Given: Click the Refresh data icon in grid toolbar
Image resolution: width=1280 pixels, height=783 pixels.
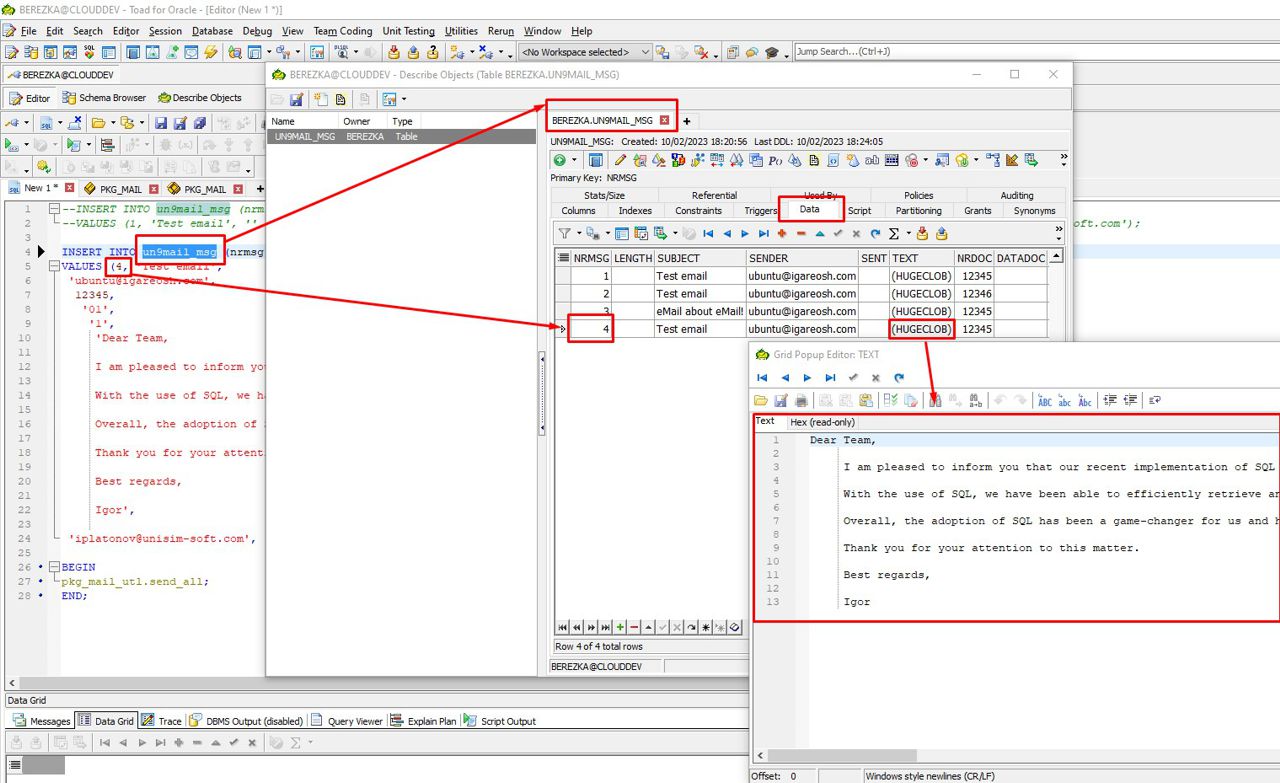Looking at the screenshot, I should coord(875,233).
